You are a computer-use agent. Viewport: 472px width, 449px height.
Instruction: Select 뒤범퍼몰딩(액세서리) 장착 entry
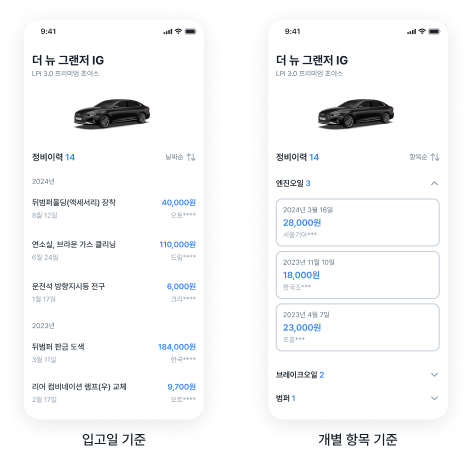pos(114,208)
